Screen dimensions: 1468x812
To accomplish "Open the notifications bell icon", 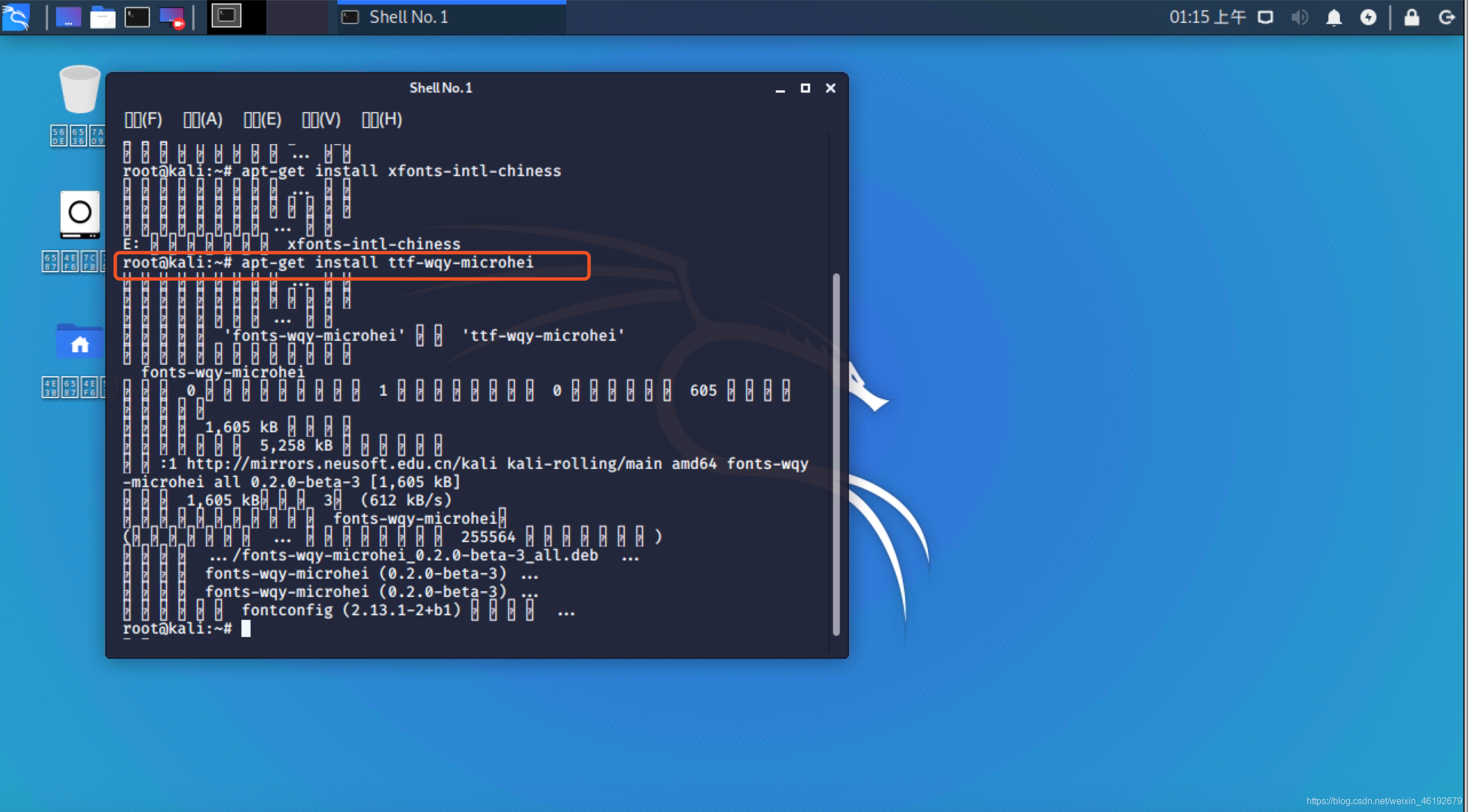I will 1334,17.
